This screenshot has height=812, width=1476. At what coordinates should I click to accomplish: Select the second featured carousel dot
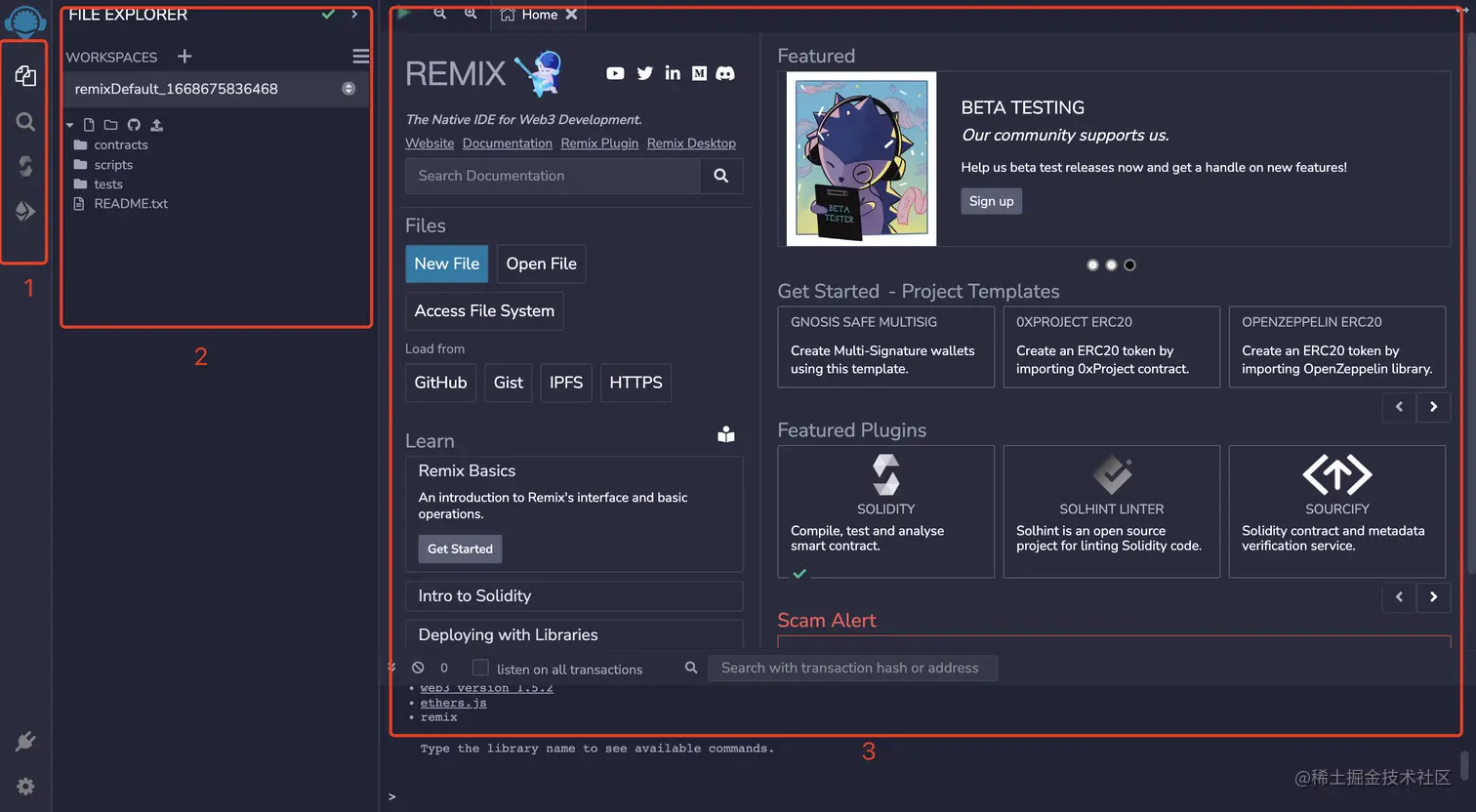pos(1111,265)
